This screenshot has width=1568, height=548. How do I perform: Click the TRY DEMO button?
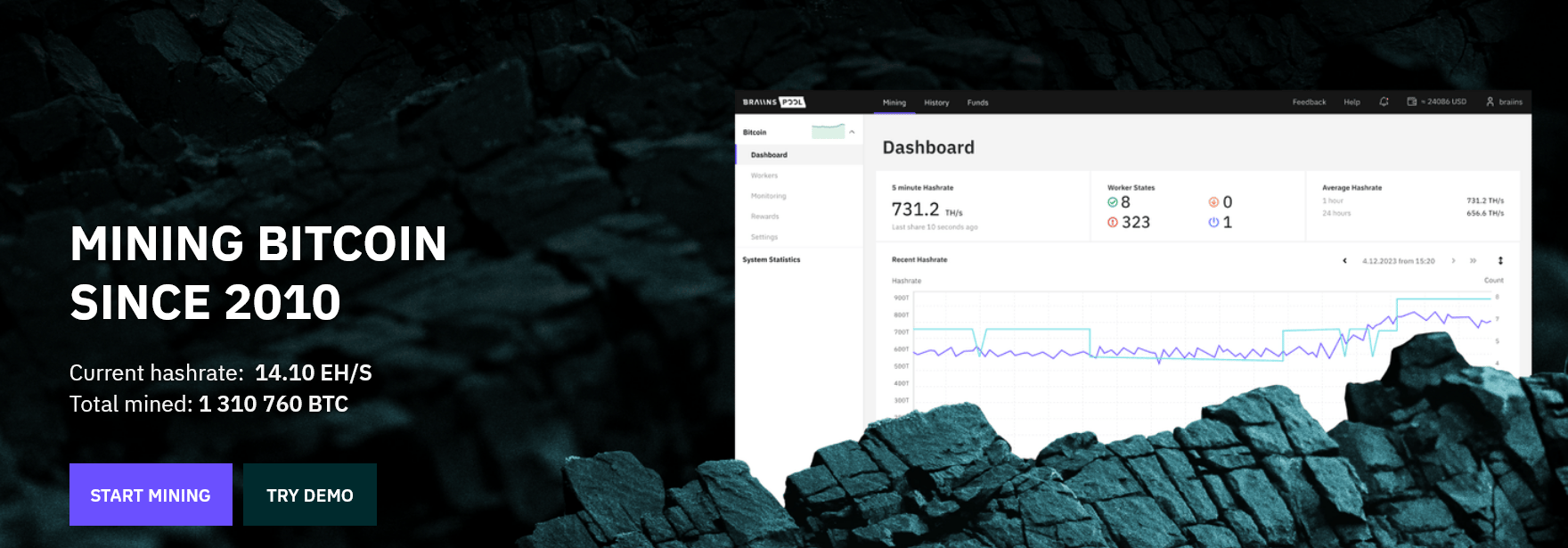(x=310, y=495)
